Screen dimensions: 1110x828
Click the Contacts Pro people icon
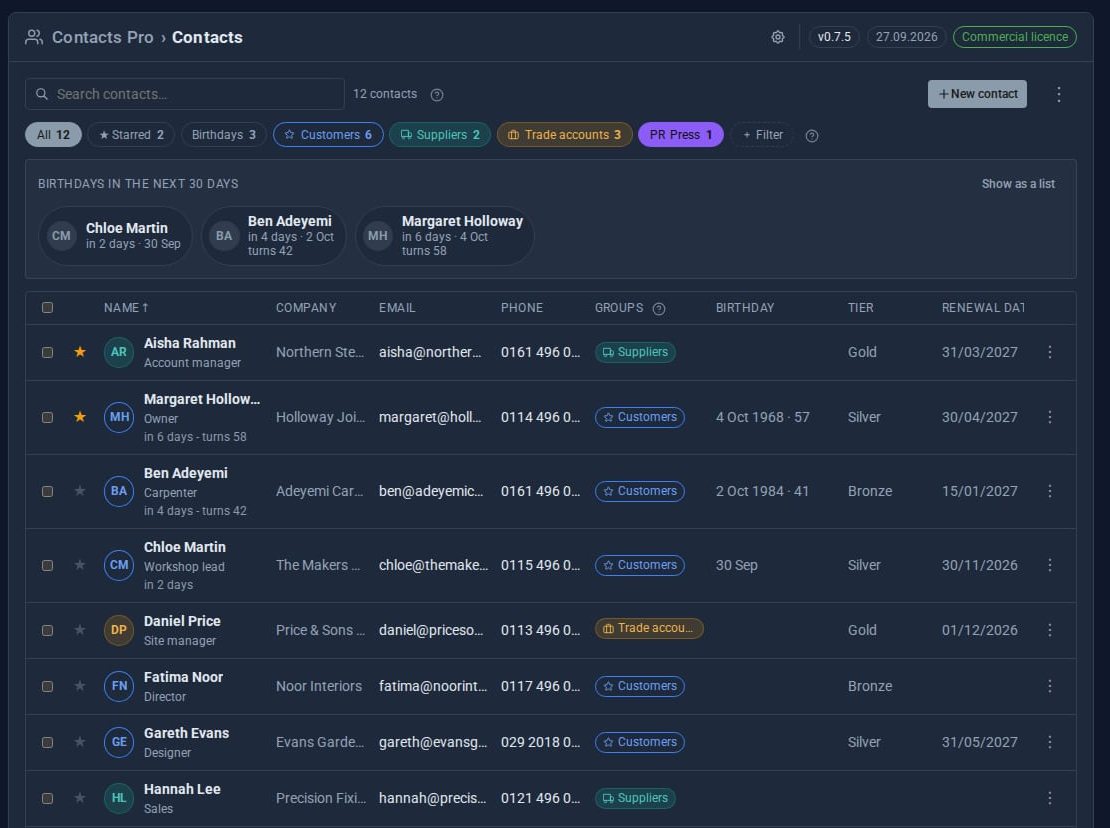point(34,37)
